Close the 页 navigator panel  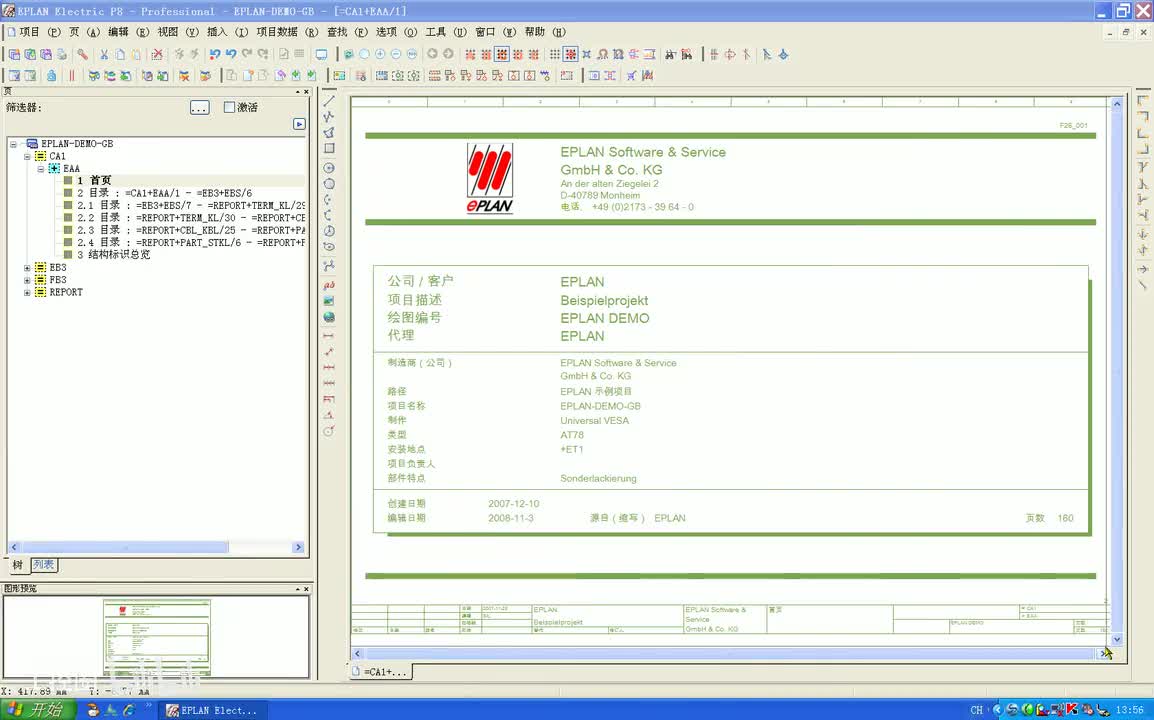pyautogui.click(x=307, y=92)
